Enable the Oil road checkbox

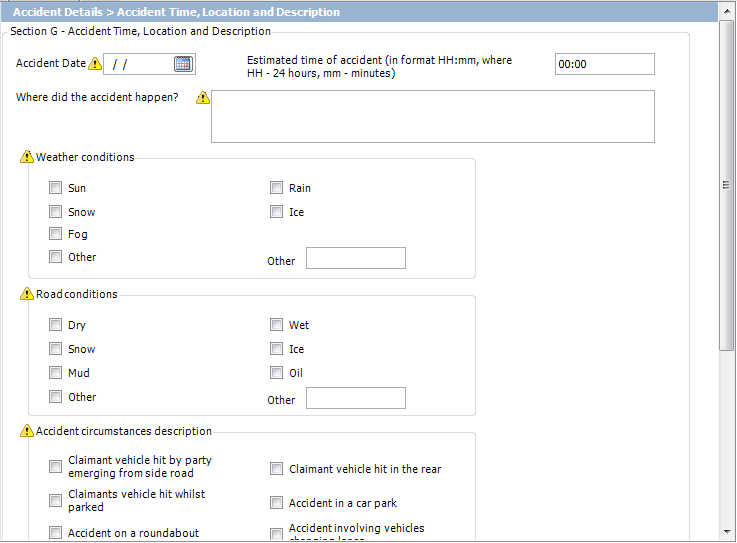[x=276, y=372]
